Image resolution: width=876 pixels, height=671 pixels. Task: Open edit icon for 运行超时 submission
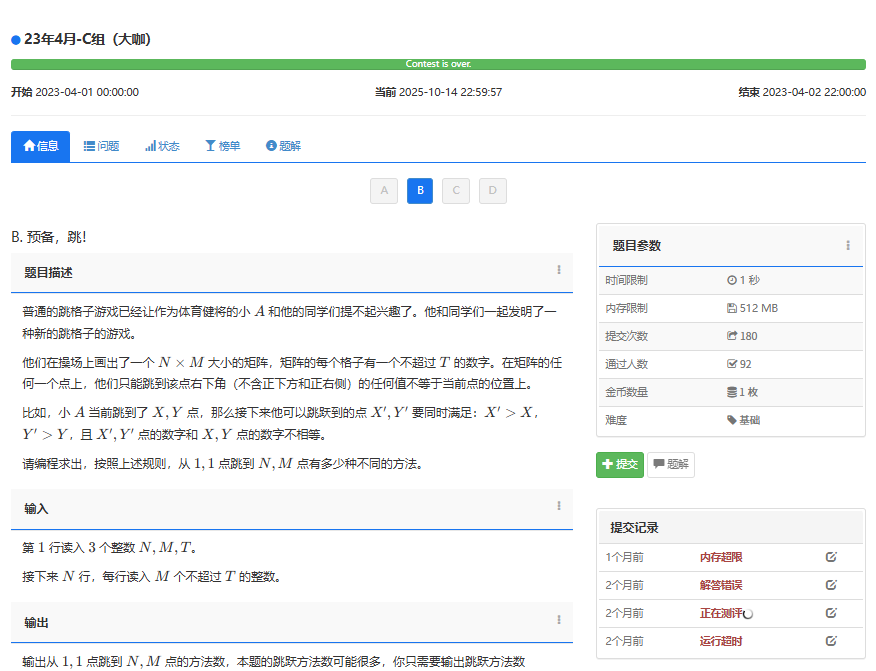click(x=830, y=641)
